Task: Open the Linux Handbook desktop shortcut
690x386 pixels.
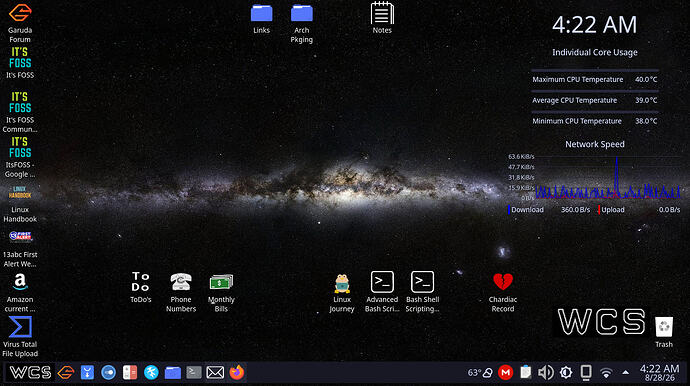Action: tap(20, 193)
